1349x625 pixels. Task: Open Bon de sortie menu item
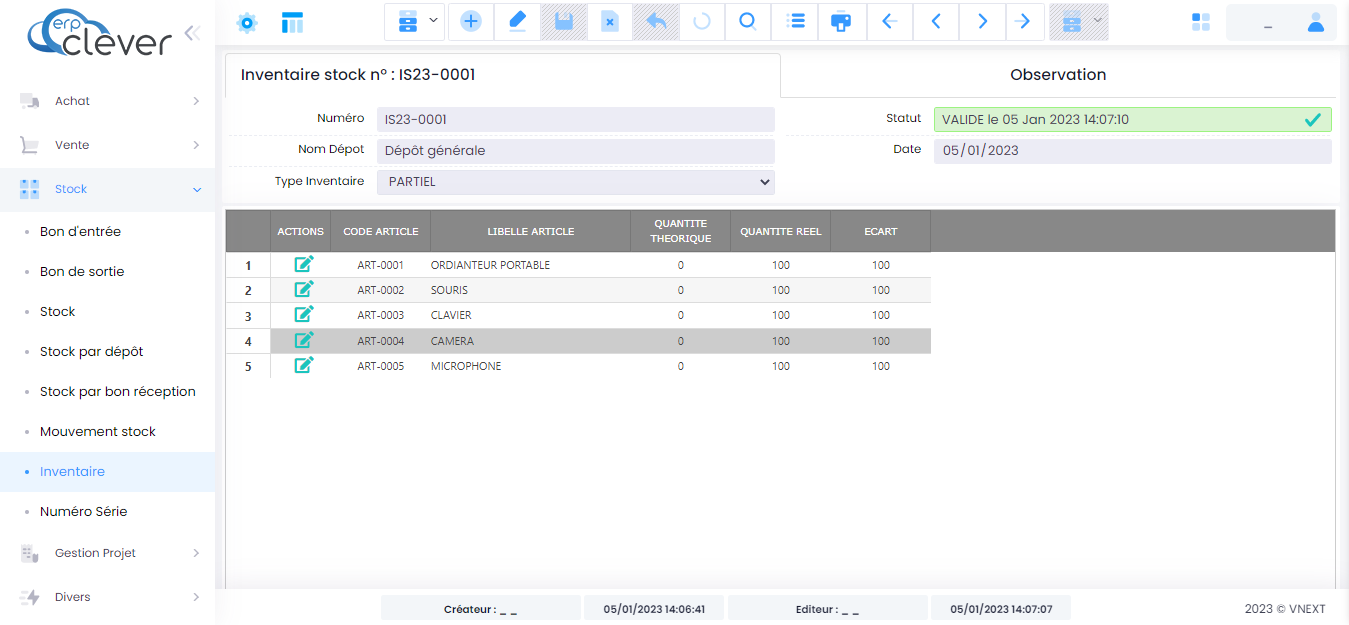82,271
